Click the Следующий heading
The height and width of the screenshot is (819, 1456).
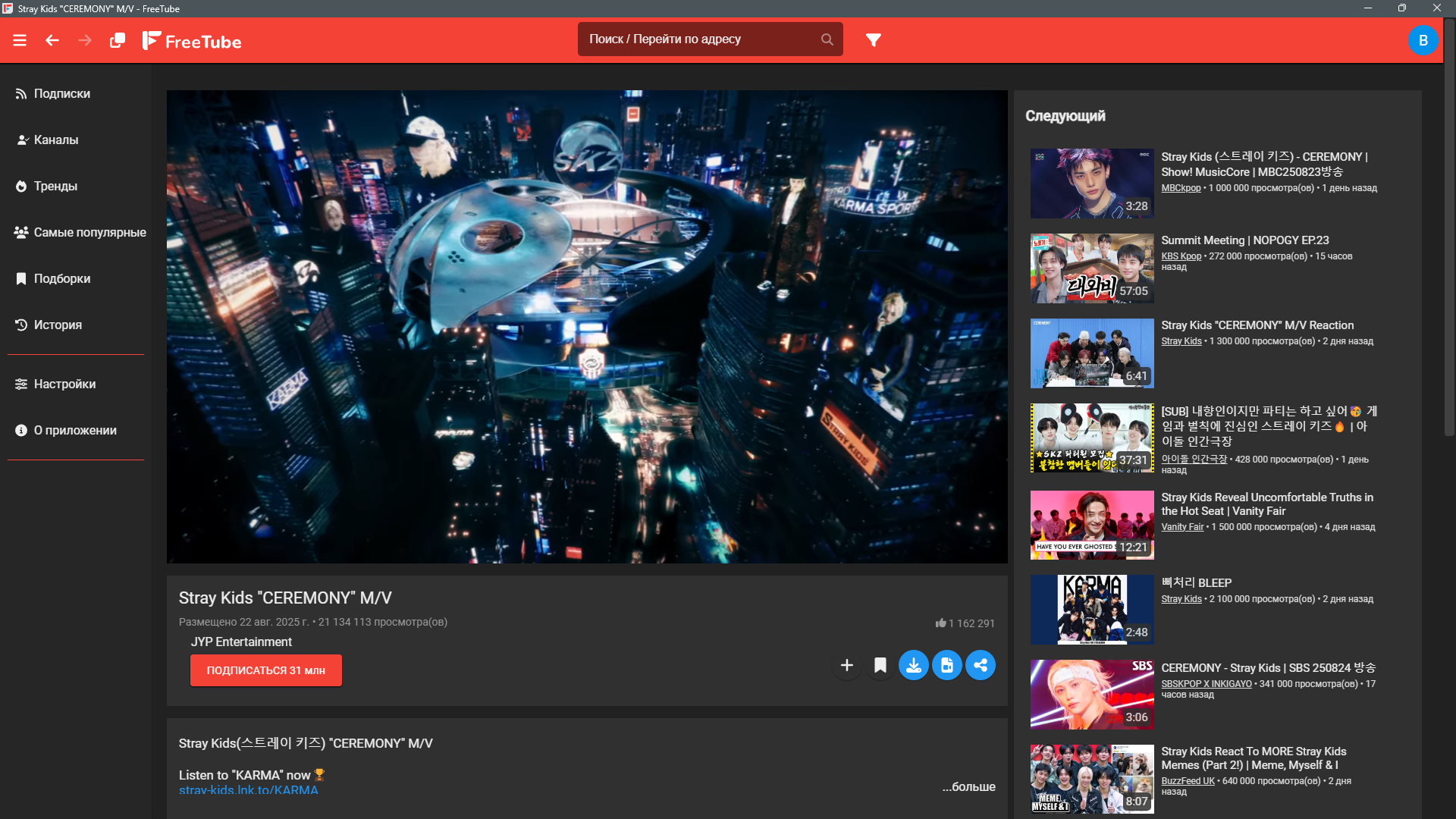pyautogui.click(x=1065, y=116)
